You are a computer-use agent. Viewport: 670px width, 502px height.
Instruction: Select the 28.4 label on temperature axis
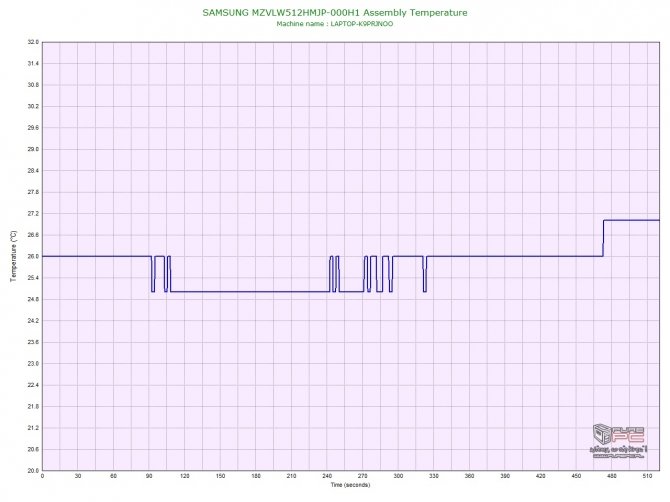coord(33,170)
